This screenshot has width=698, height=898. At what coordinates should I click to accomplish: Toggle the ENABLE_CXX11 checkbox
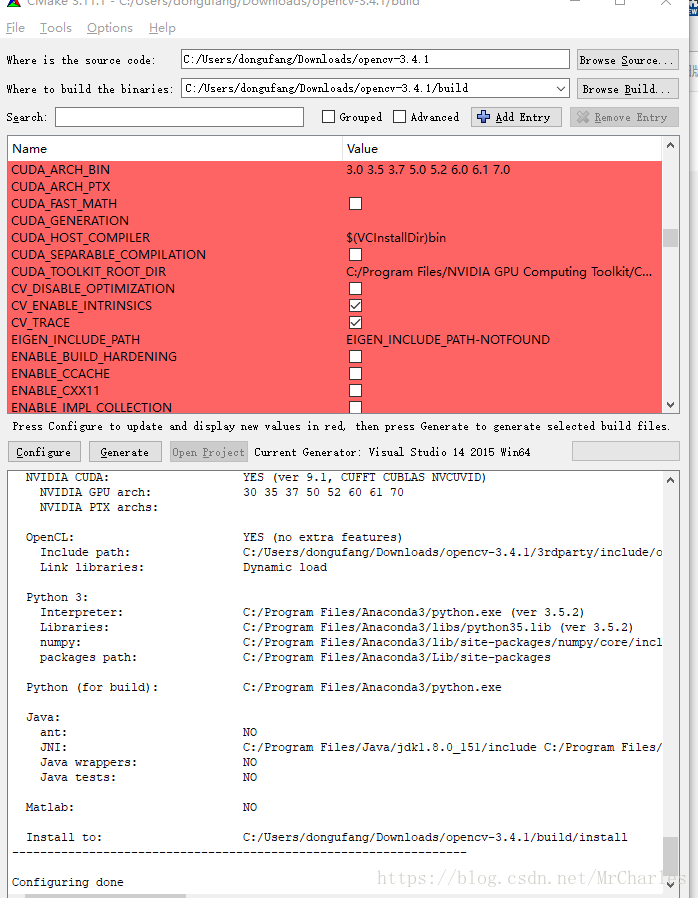coord(356,391)
